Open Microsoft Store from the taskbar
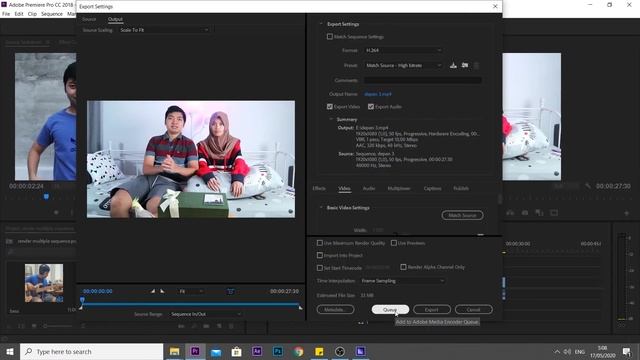The image size is (640, 360). click(x=236, y=351)
